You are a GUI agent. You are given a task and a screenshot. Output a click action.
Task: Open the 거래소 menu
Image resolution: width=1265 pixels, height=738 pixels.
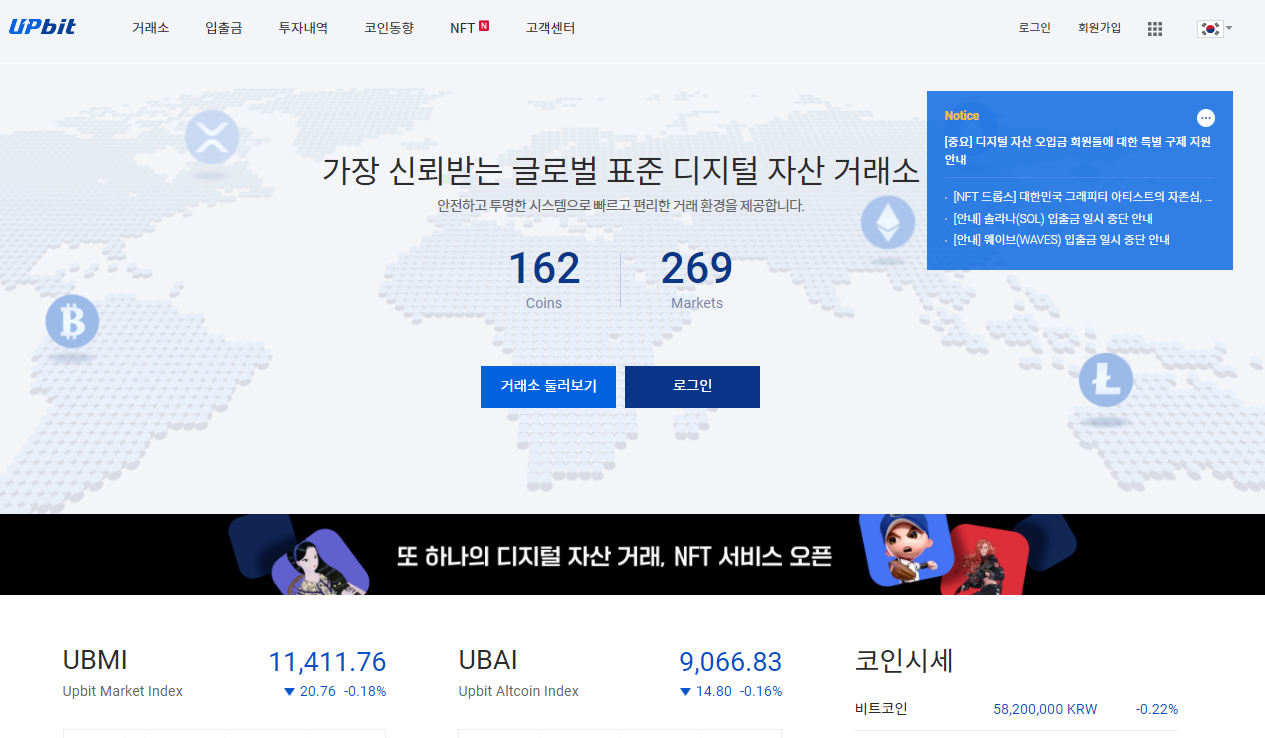coord(150,28)
